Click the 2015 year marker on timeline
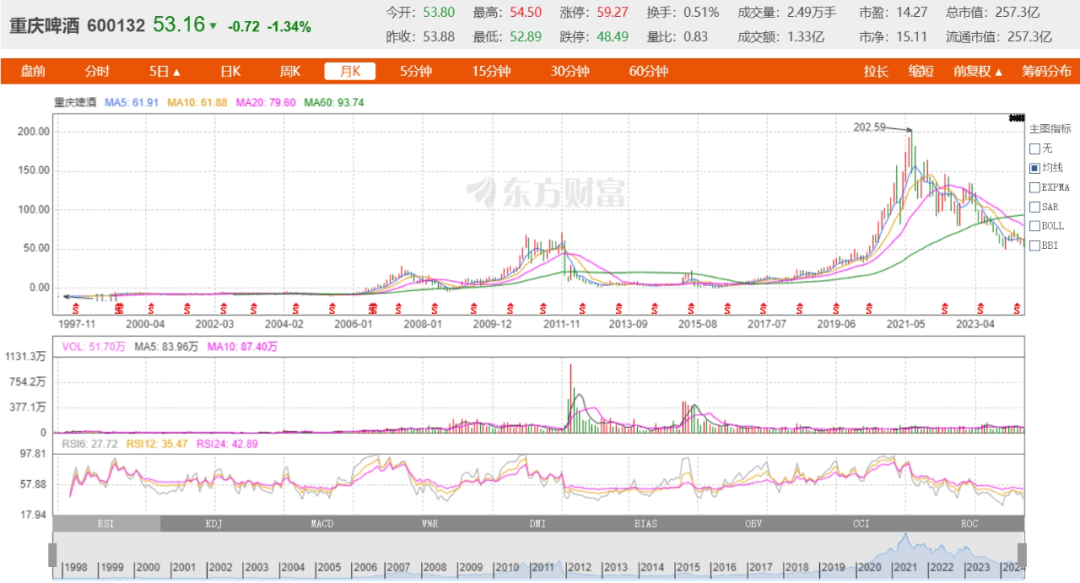1080x583 pixels. pyautogui.click(x=688, y=567)
